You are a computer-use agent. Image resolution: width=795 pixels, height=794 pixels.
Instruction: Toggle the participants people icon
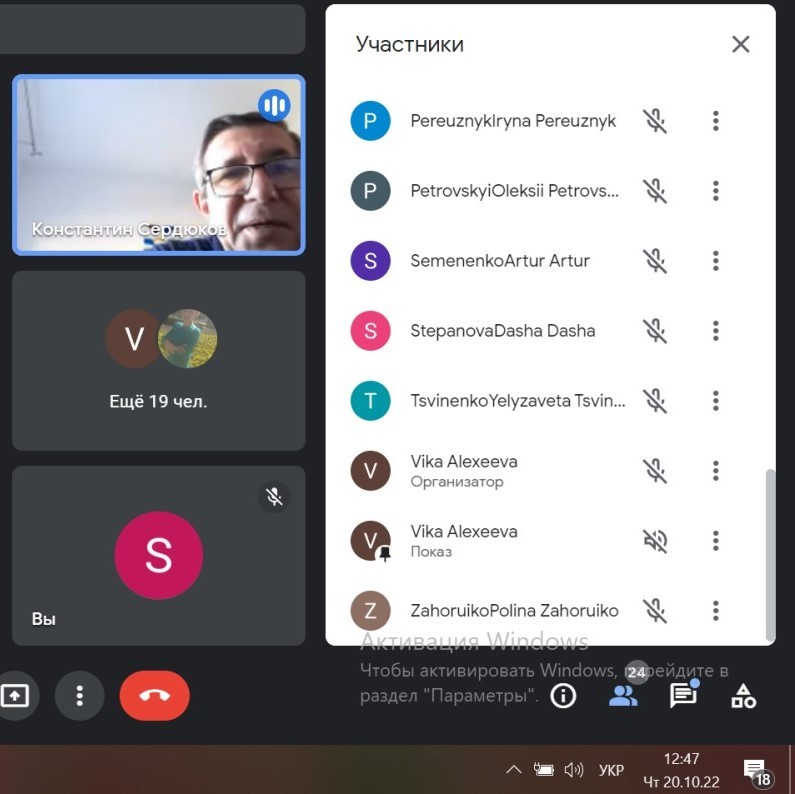[x=623, y=696]
